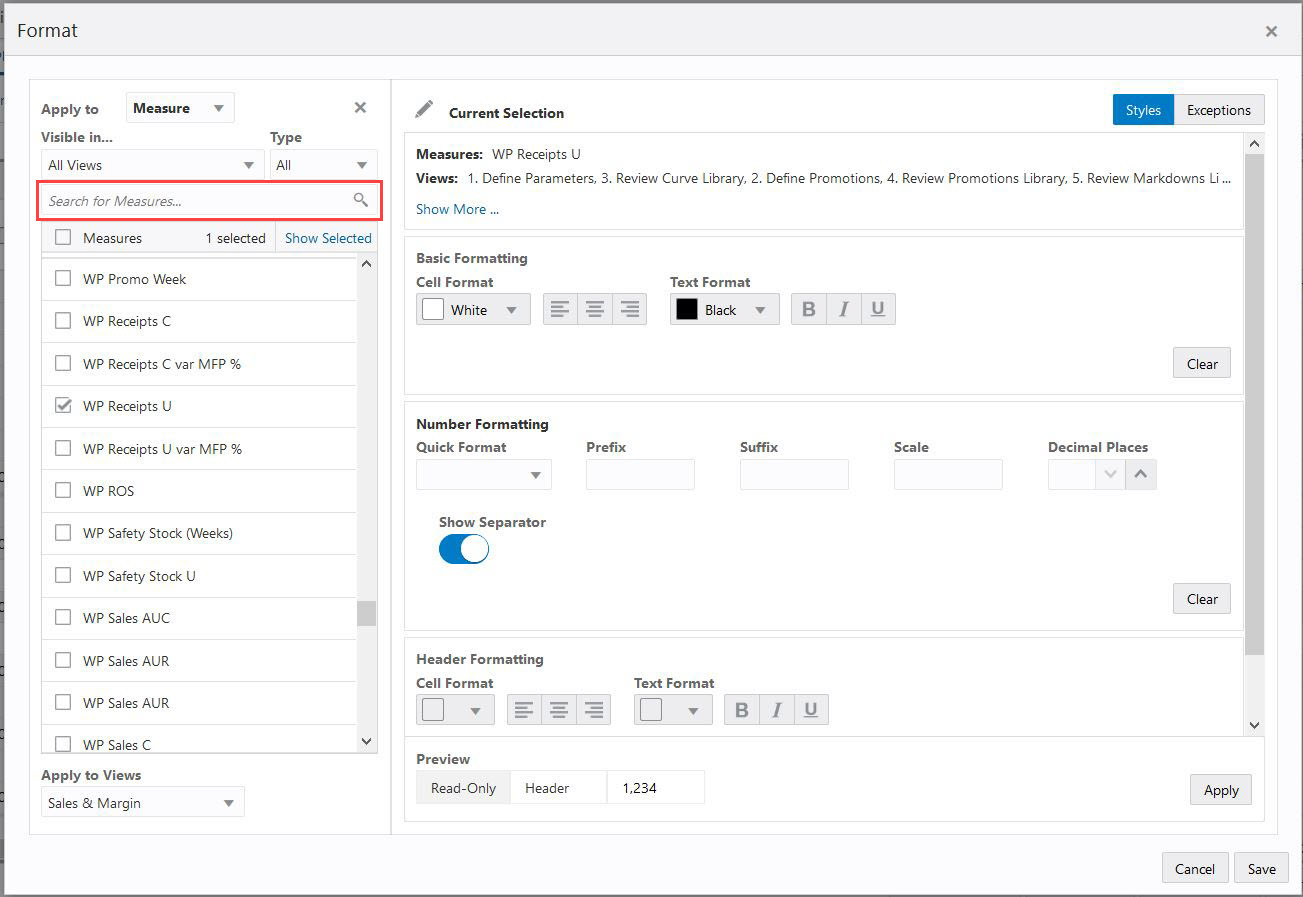Open the Apply to Views Sales & Margin dropdown
1303x897 pixels.
[143, 803]
